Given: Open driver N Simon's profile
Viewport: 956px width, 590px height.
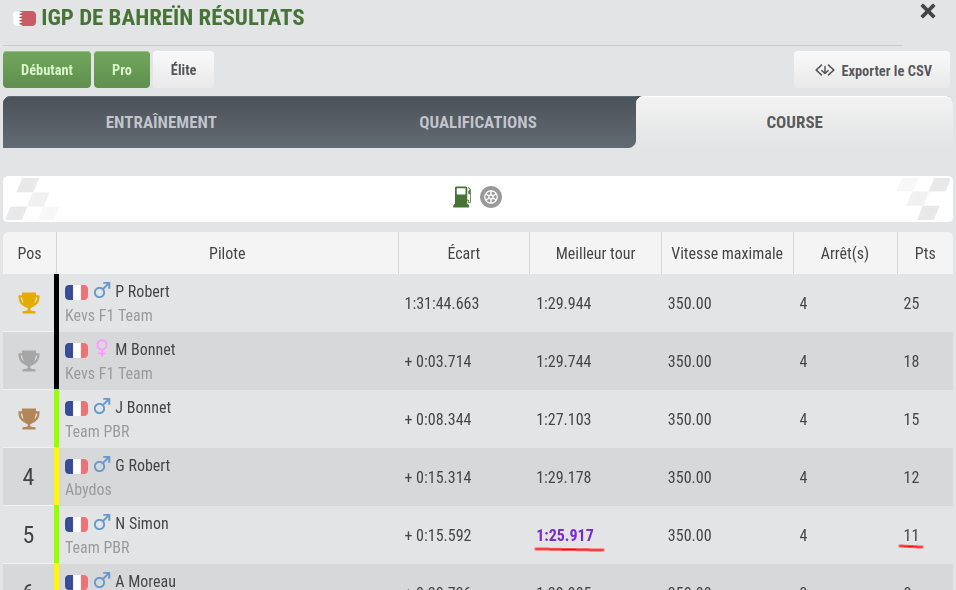Looking at the screenshot, I should 141,523.
